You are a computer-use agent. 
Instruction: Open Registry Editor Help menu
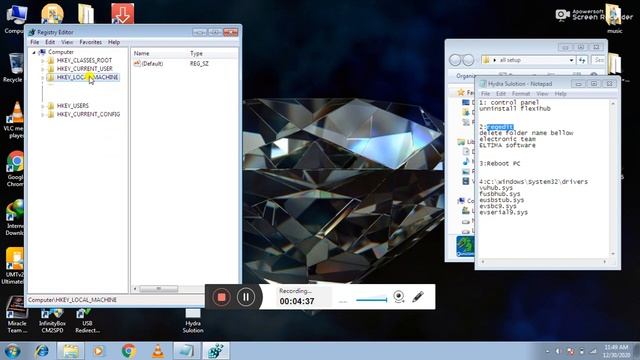click(x=114, y=42)
